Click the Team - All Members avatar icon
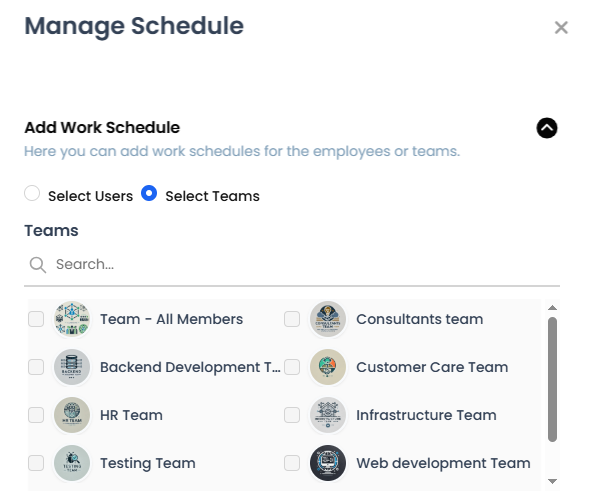 point(72,319)
